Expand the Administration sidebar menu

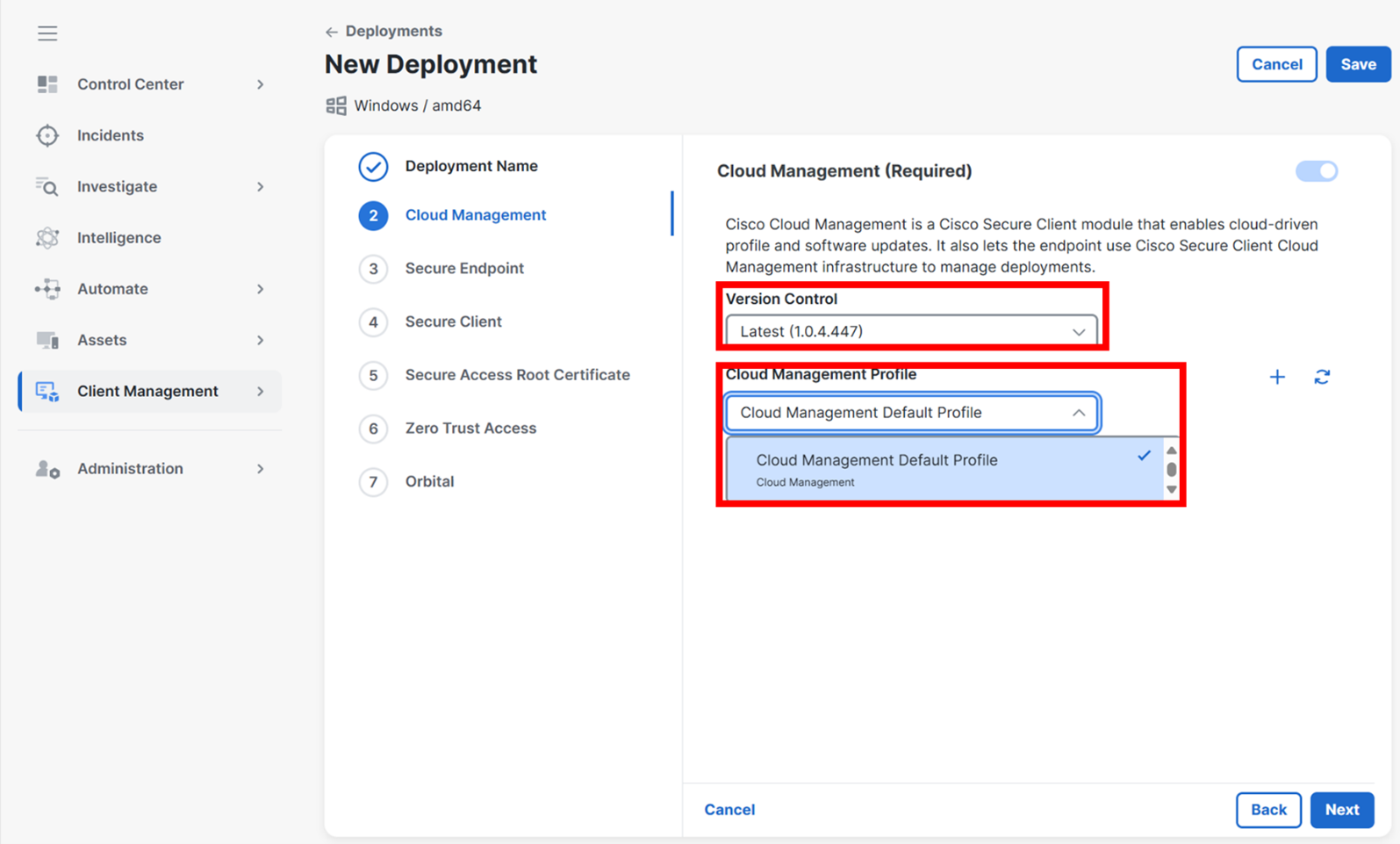260,469
